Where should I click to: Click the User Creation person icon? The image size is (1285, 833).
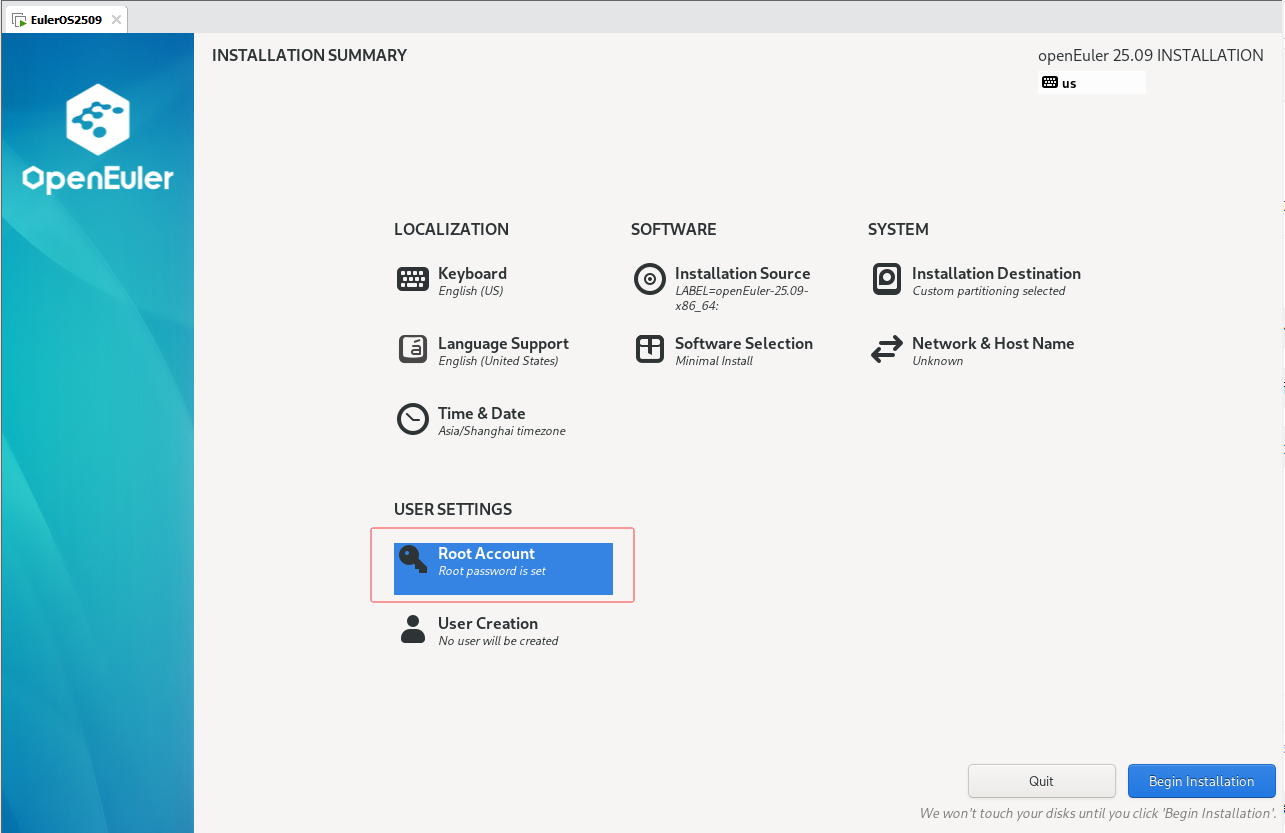click(413, 629)
